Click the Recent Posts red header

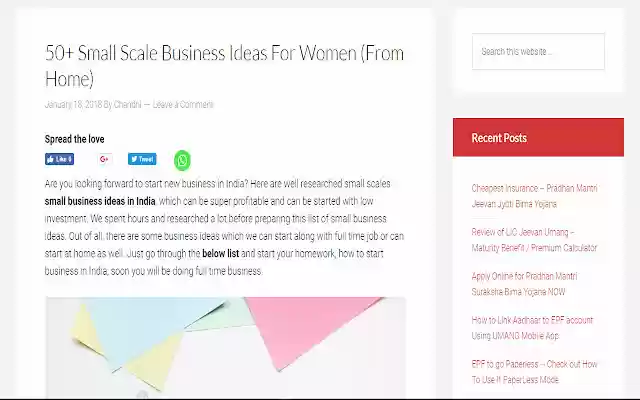538,138
